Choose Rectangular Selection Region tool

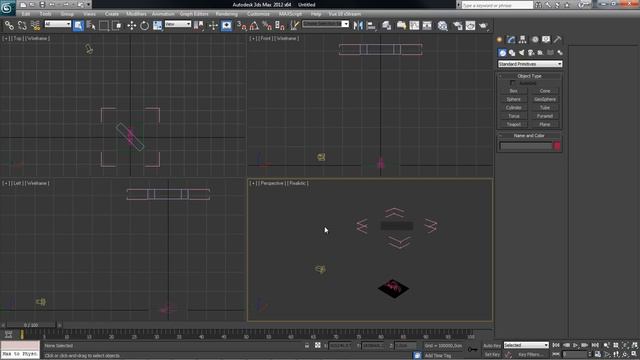[104, 26]
